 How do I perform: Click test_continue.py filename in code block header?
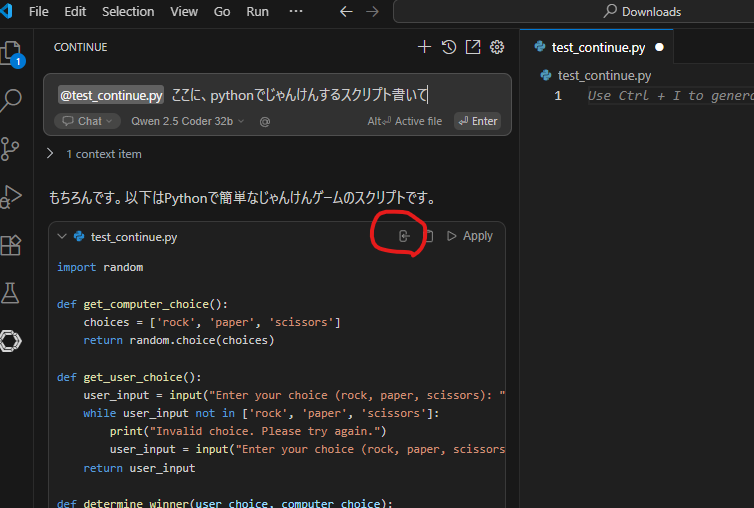[x=134, y=237]
